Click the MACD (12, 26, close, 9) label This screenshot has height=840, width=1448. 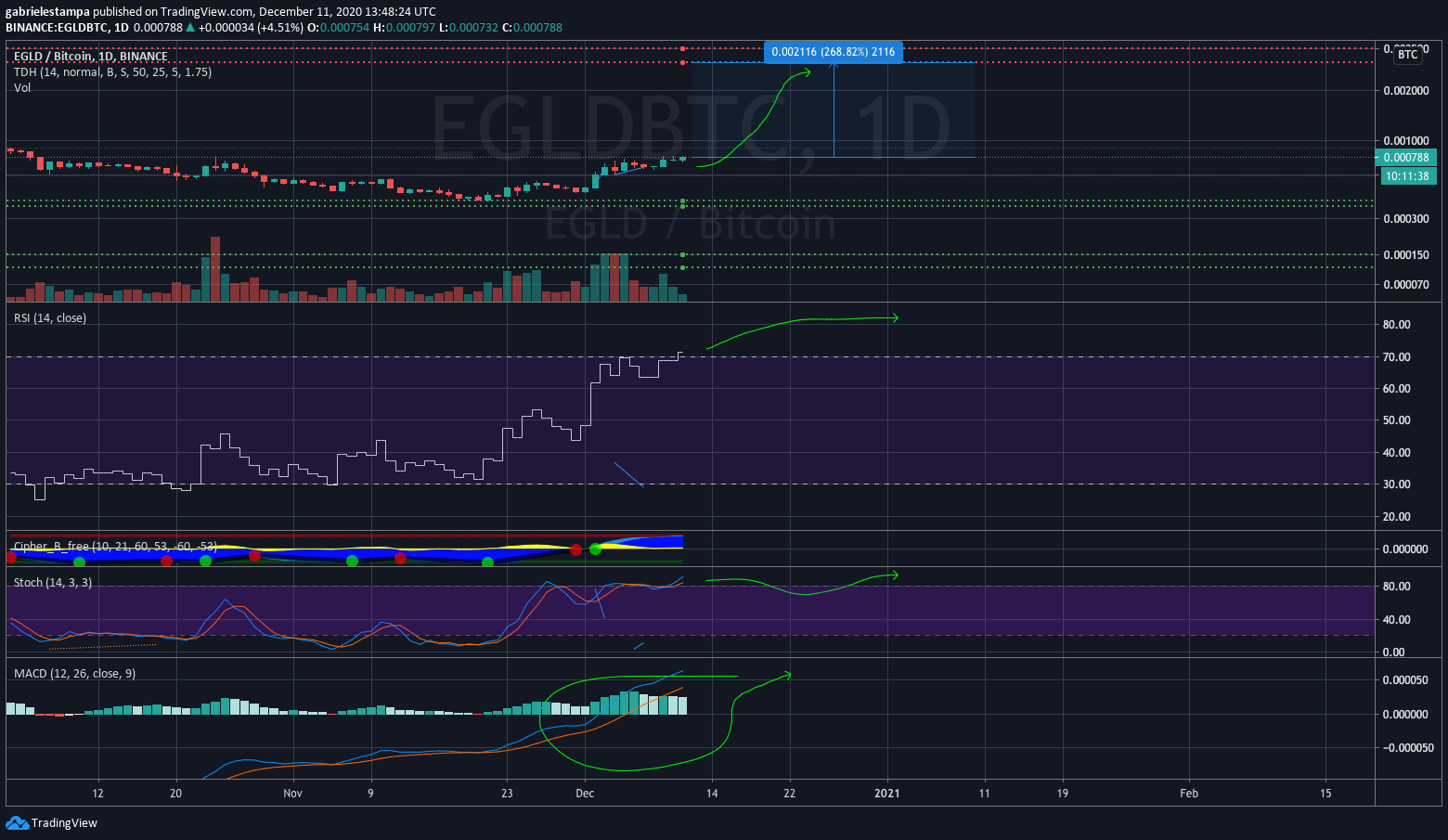tap(74, 674)
